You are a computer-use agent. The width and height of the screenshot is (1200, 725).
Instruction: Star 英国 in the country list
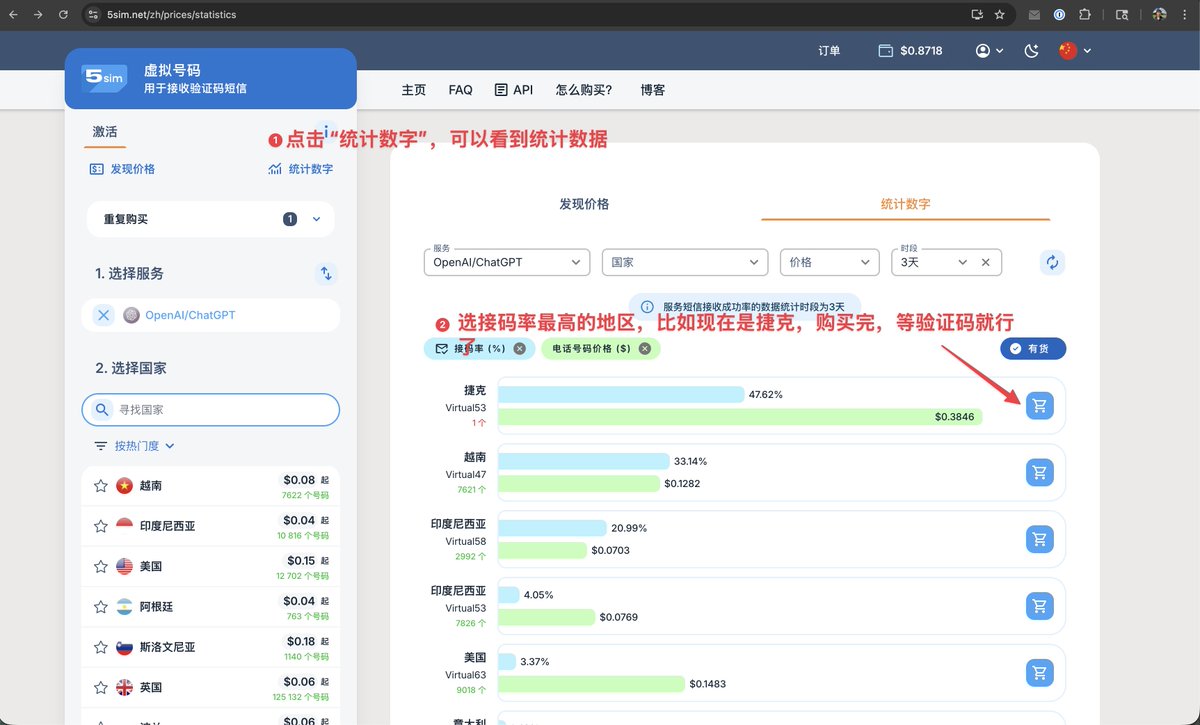point(100,688)
